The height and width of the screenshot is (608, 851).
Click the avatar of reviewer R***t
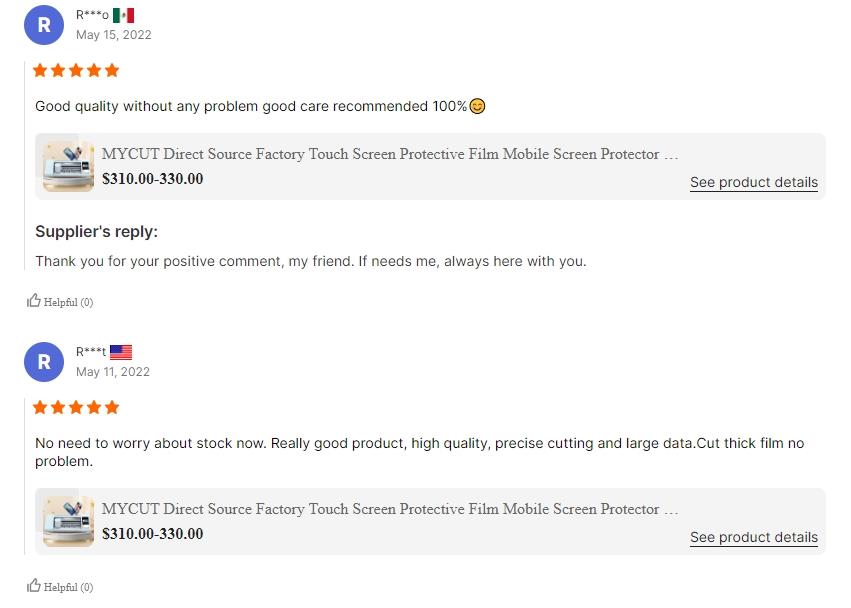[44, 362]
